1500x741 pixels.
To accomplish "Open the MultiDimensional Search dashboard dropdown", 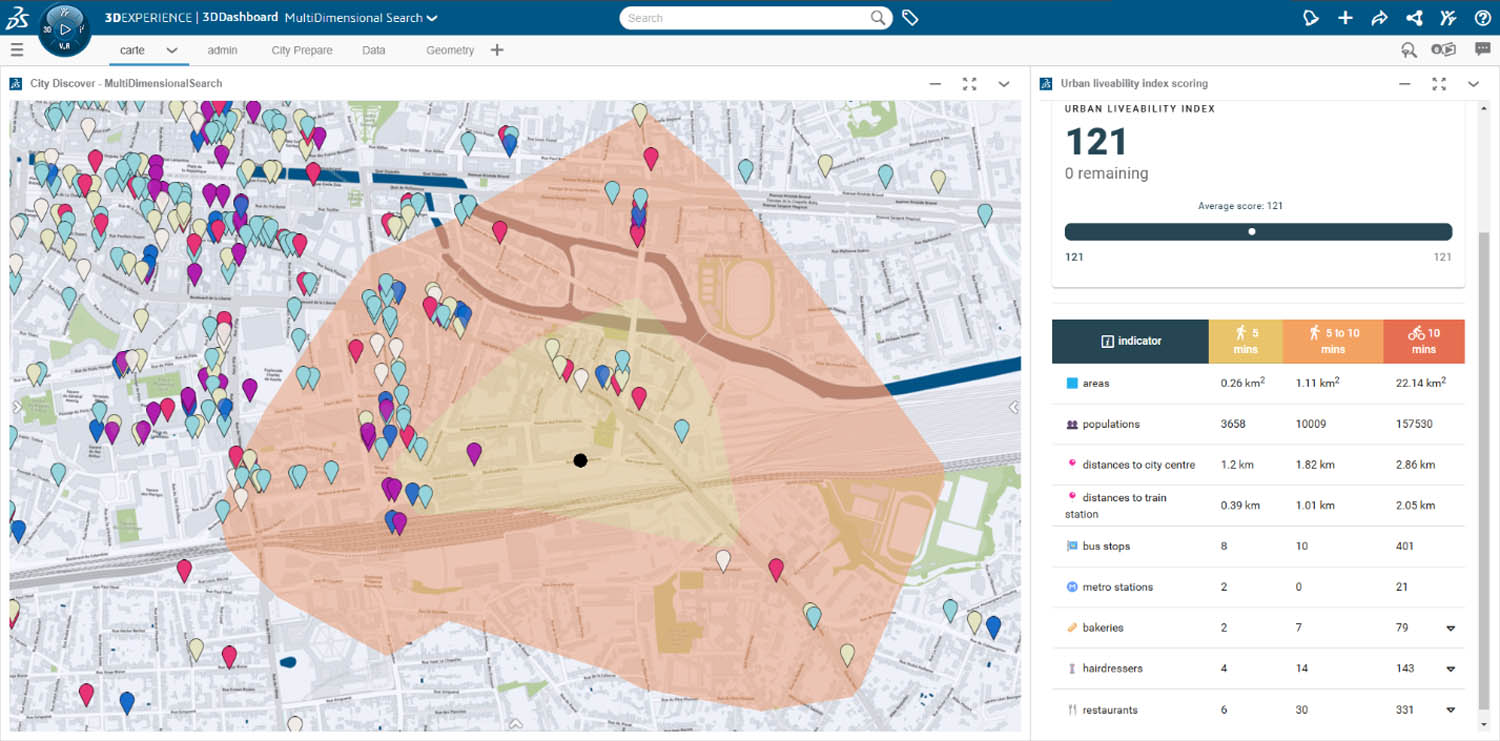I will click(x=432, y=18).
